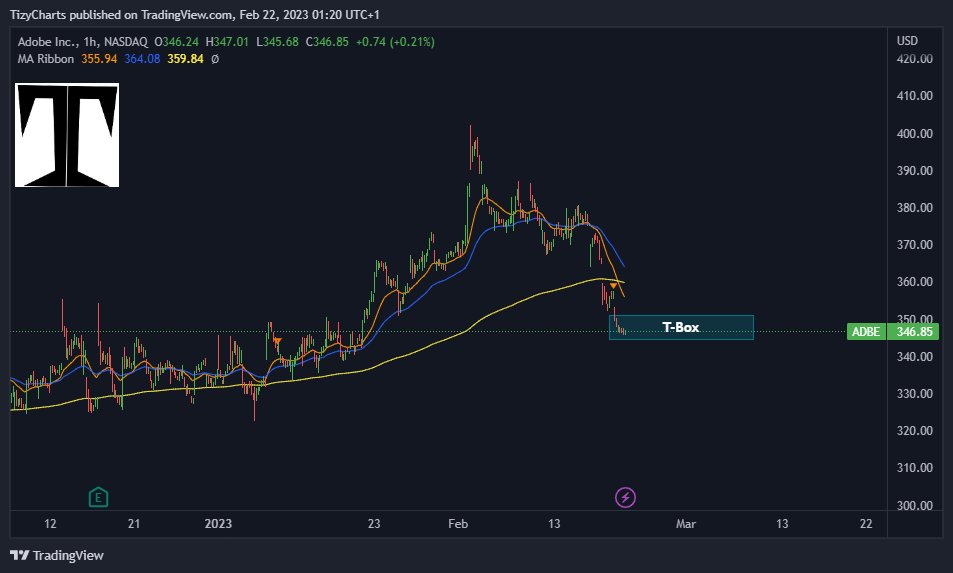Screen dimensions: 953x573
Task: Click the 420.00 price axis label
Action: coord(915,59)
